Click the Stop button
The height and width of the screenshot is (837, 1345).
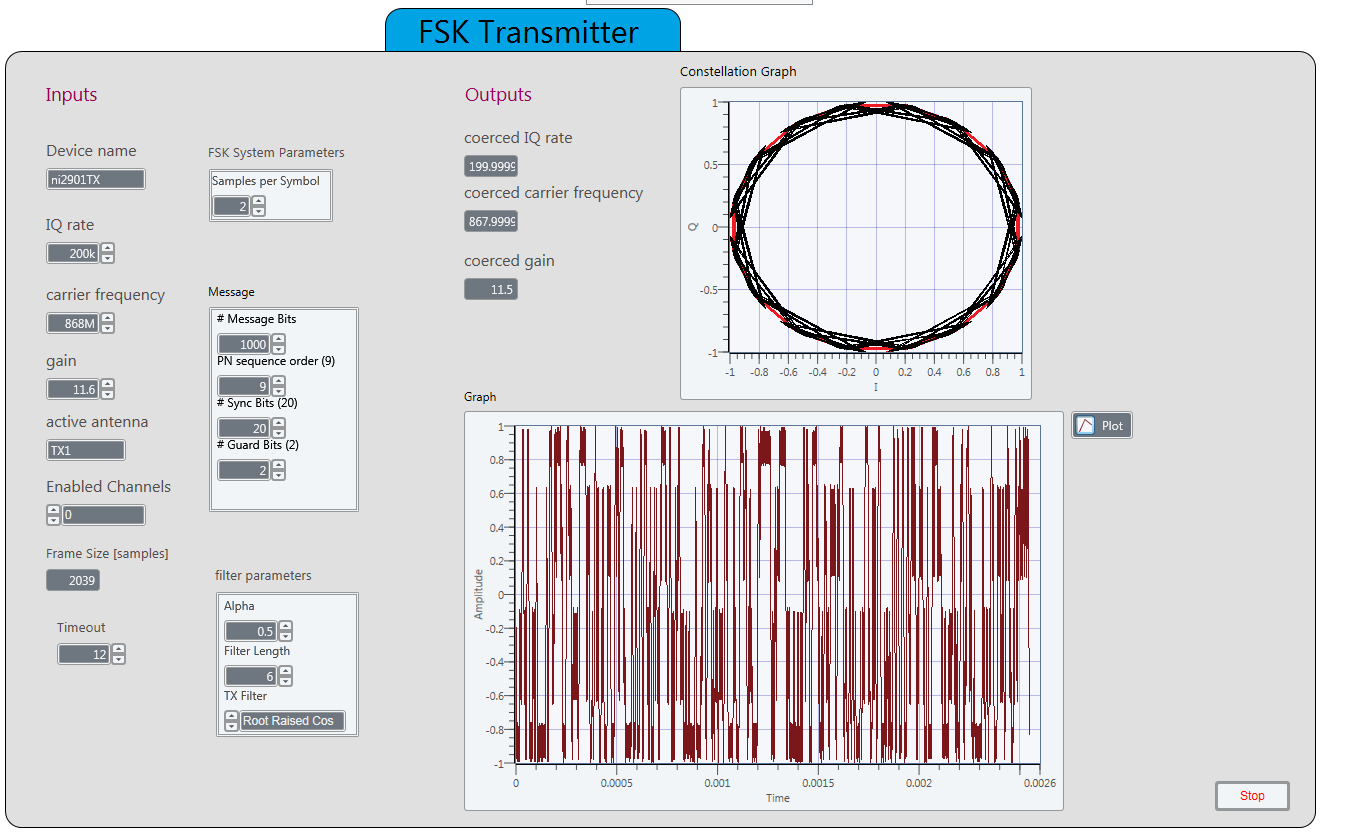pos(1252,796)
